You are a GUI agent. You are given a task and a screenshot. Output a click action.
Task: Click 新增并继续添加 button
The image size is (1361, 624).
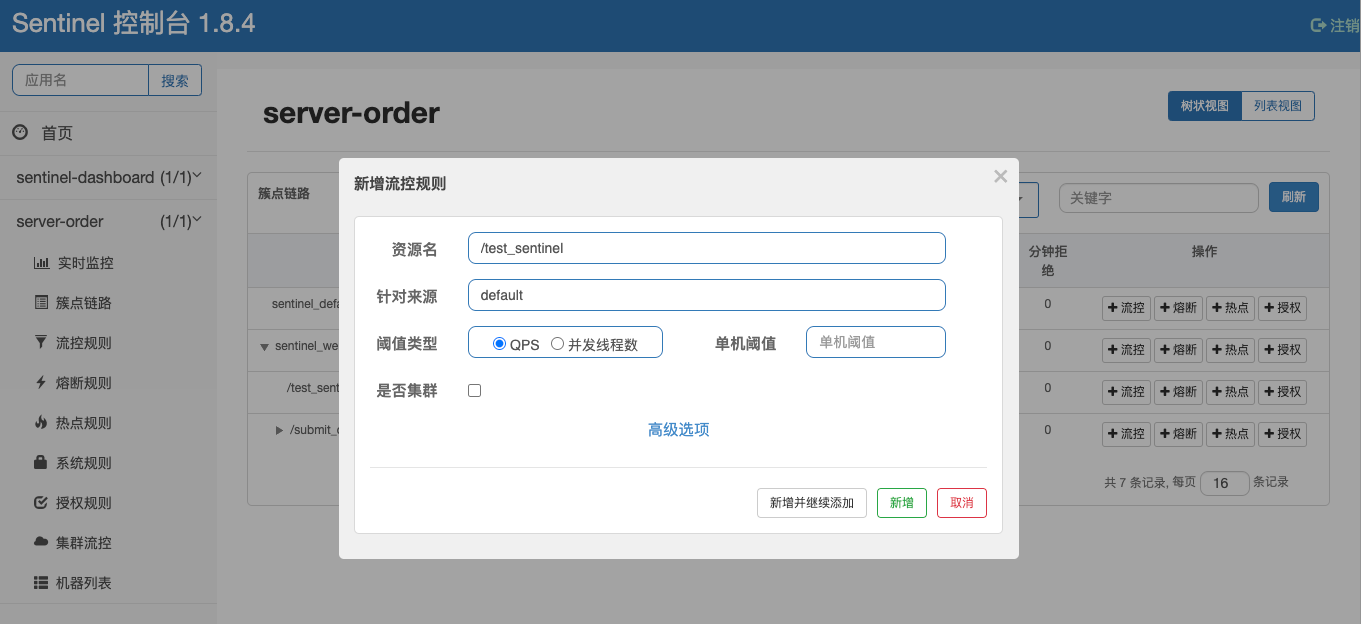point(812,503)
